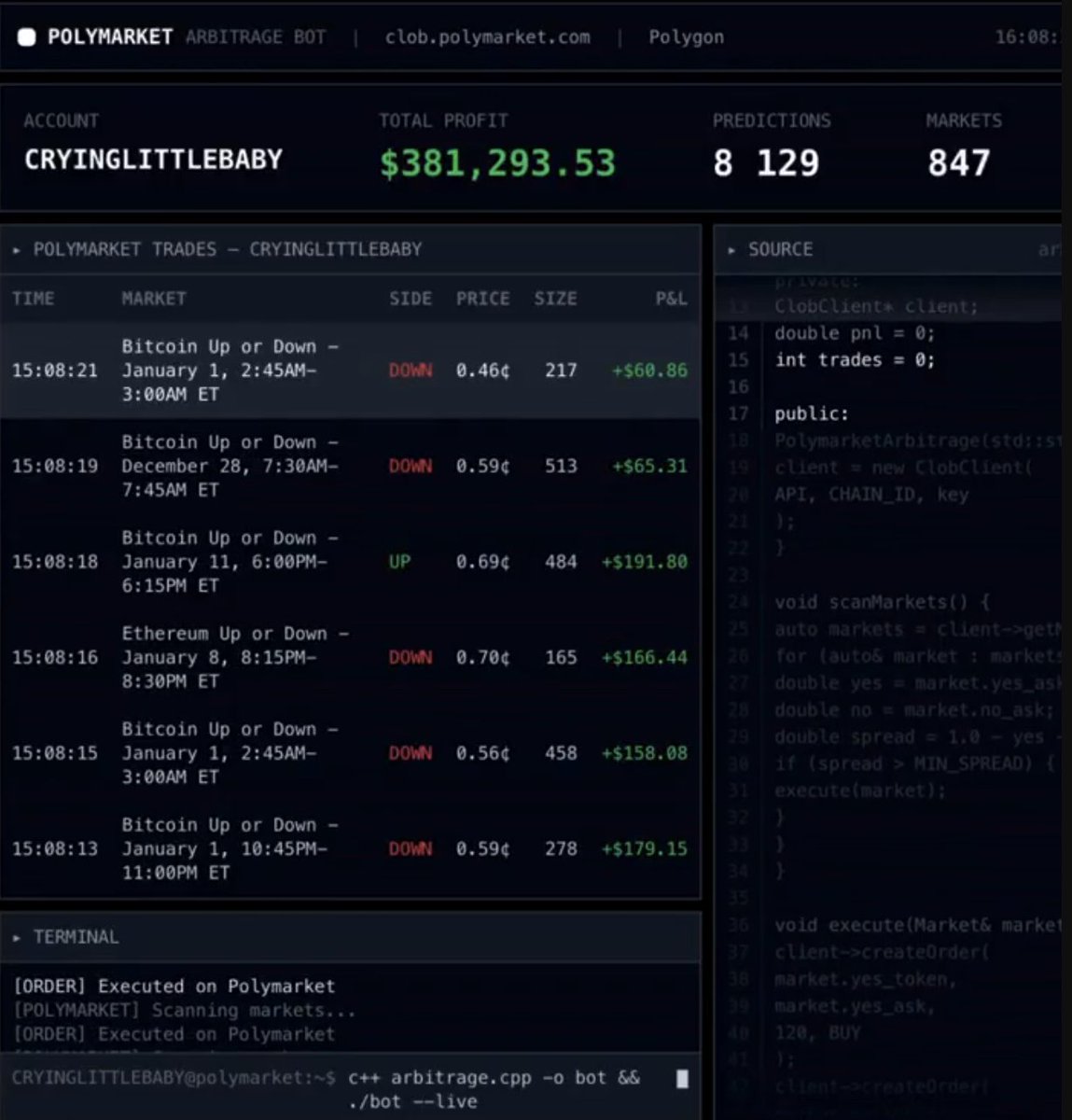Click source line 'execute(market);'
The height and width of the screenshot is (1120, 1072).
coord(859,791)
